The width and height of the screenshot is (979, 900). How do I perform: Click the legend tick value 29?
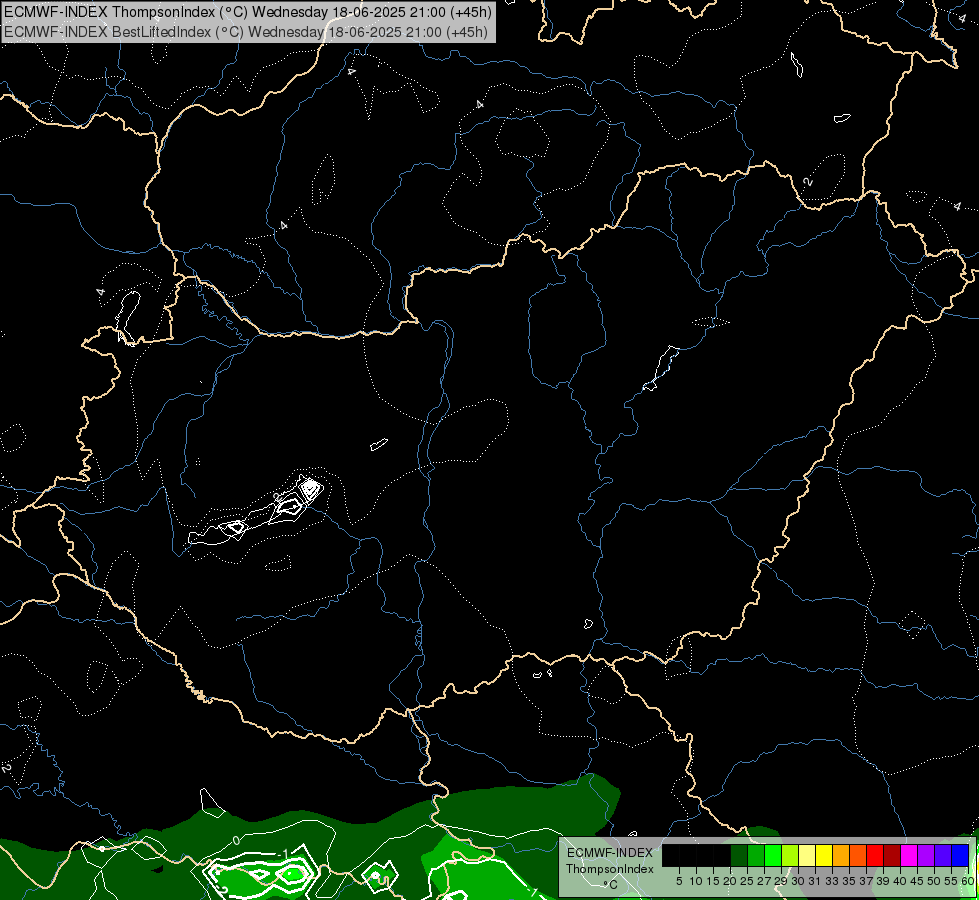pyautogui.click(x=781, y=881)
